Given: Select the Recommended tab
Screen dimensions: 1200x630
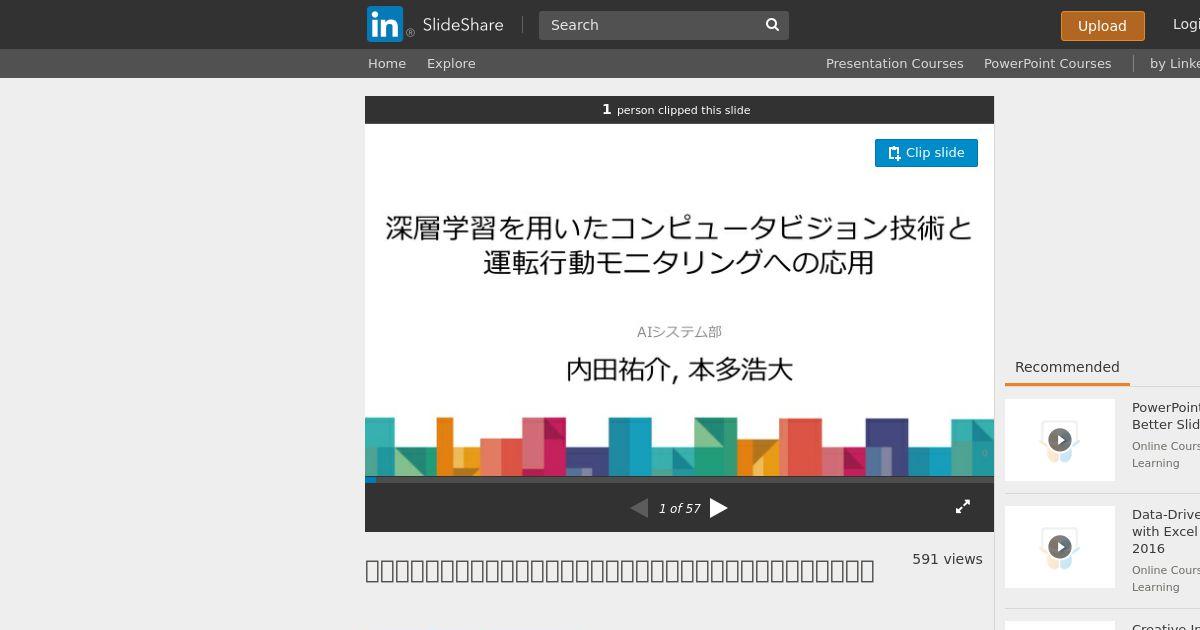Looking at the screenshot, I should [1067, 367].
